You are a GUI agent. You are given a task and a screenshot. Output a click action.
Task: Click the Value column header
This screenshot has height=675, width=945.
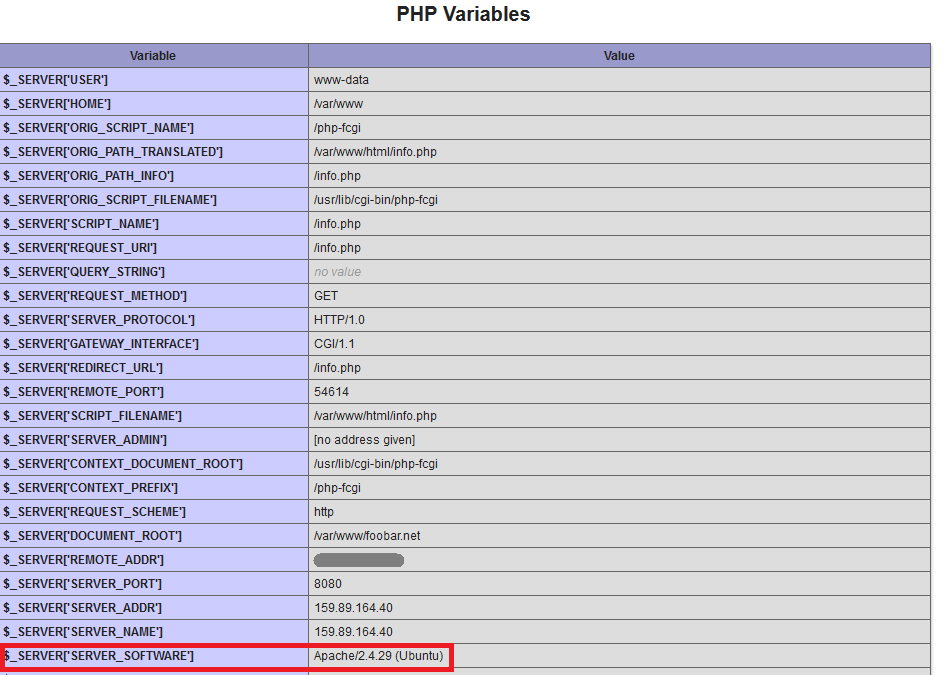coord(619,56)
